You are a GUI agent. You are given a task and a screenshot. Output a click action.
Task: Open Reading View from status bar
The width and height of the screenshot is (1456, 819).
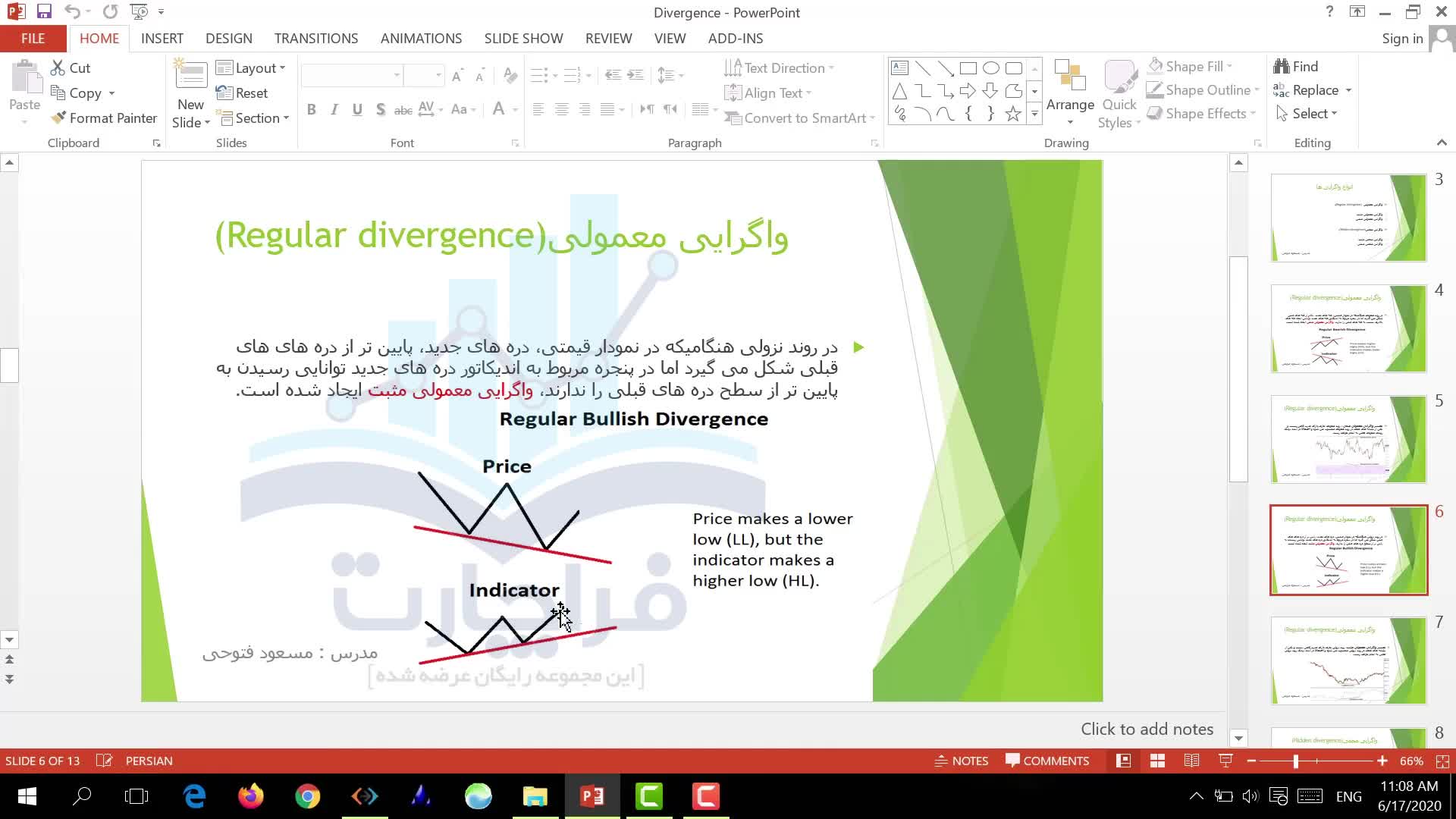1191,761
